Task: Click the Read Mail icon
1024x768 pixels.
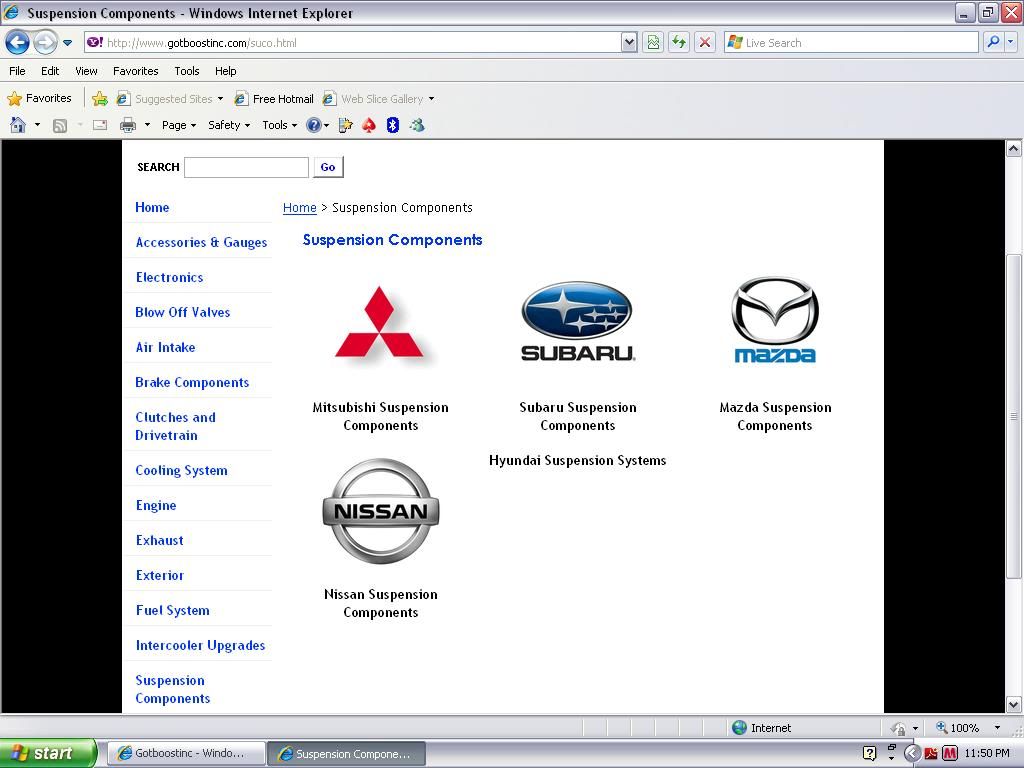Action: pos(100,125)
